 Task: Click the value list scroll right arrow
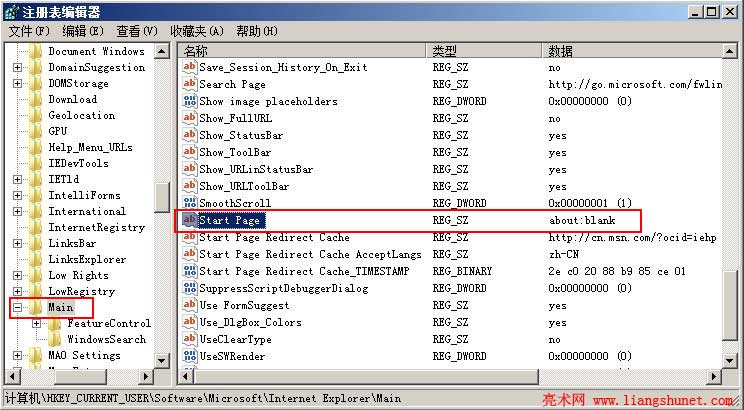[714, 377]
